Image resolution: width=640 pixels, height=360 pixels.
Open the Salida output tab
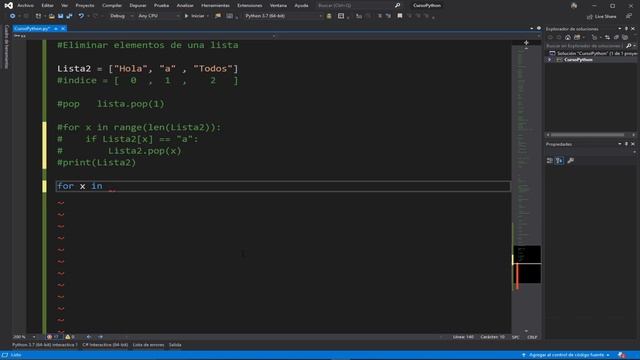point(175,345)
